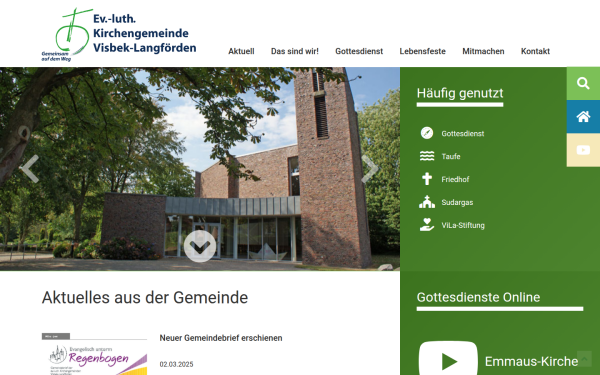Follow the Sudargas quick link text
Viewport: 600px width, 375px height.
click(457, 202)
